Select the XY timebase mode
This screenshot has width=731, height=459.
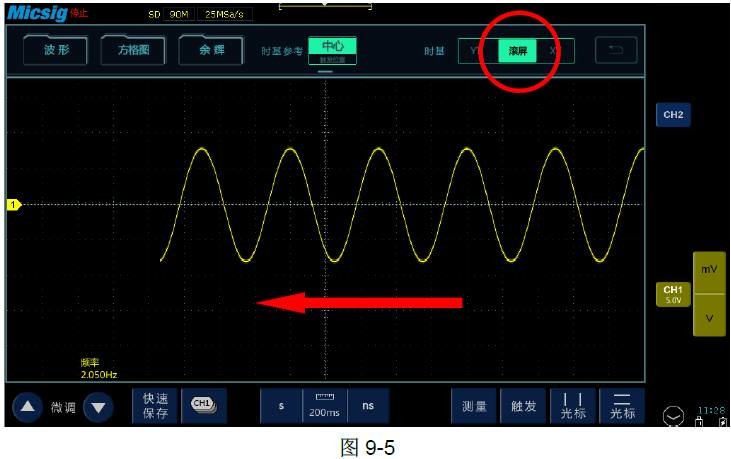[x=556, y=51]
